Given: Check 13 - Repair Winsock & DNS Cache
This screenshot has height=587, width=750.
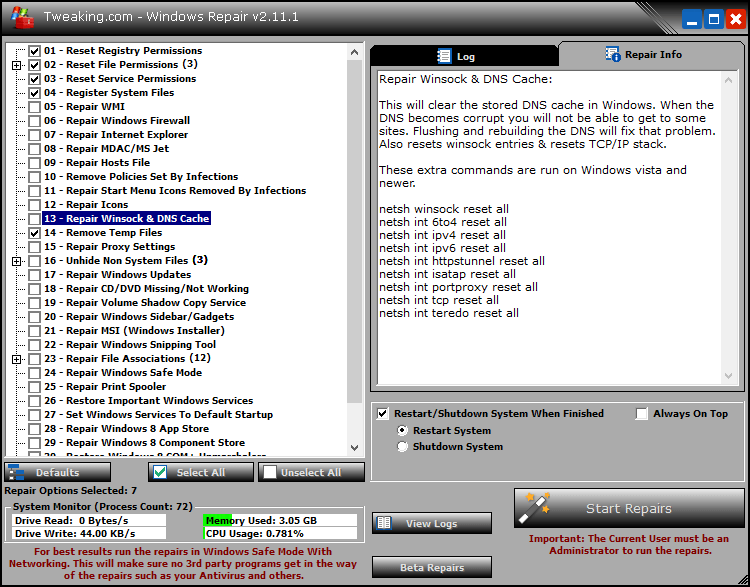Looking at the screenshot, I should (x=34, y=219).
